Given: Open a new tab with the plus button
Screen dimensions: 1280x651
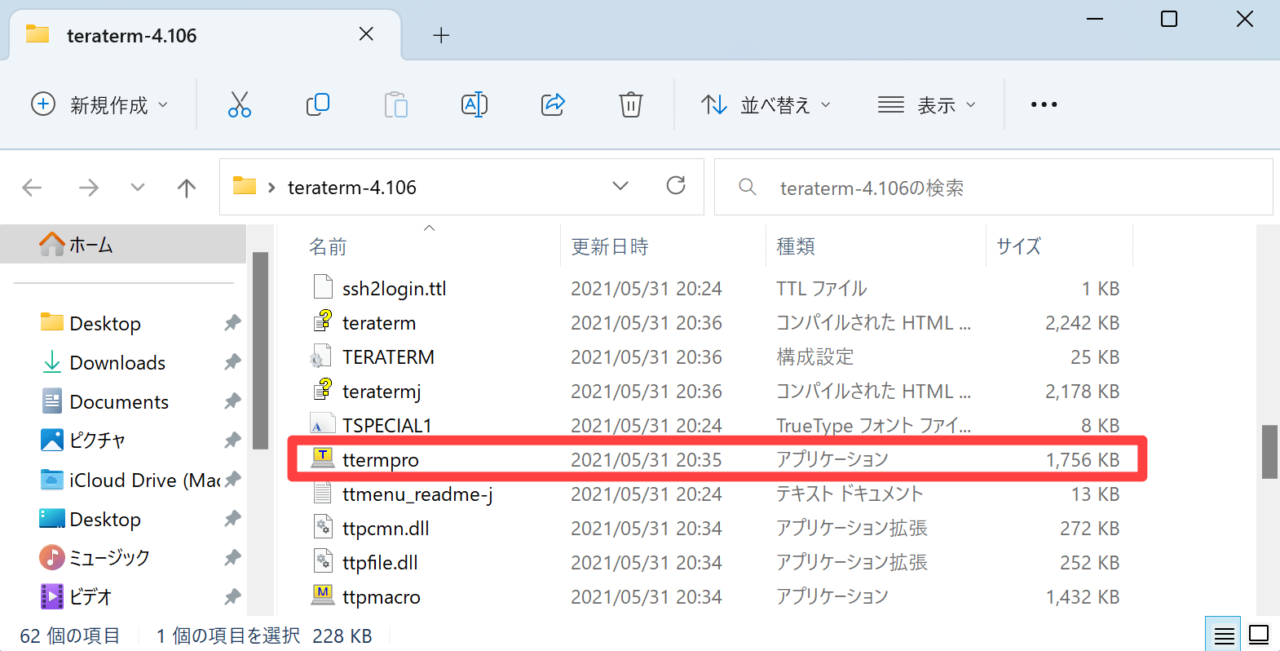Looking at the screenshot, I should click(441, 35).
